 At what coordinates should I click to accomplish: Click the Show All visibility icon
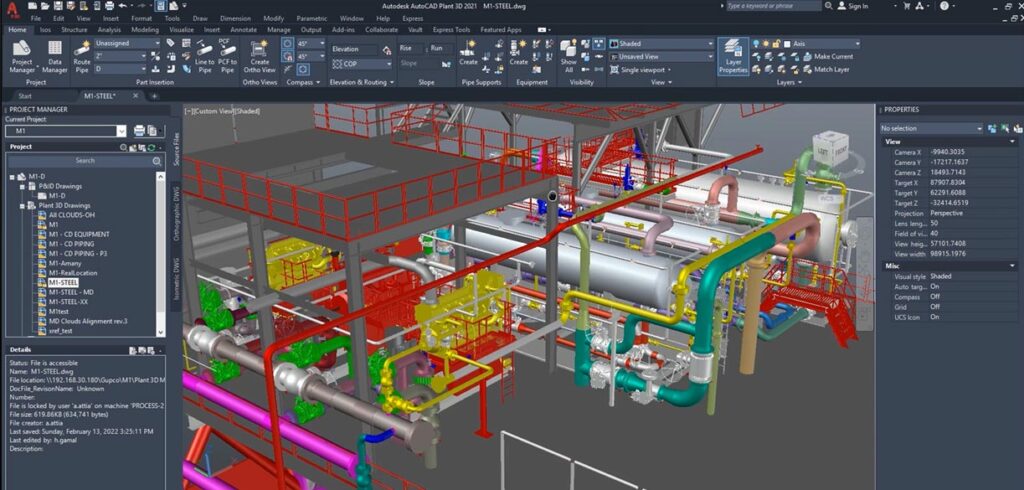pos(568,56)
